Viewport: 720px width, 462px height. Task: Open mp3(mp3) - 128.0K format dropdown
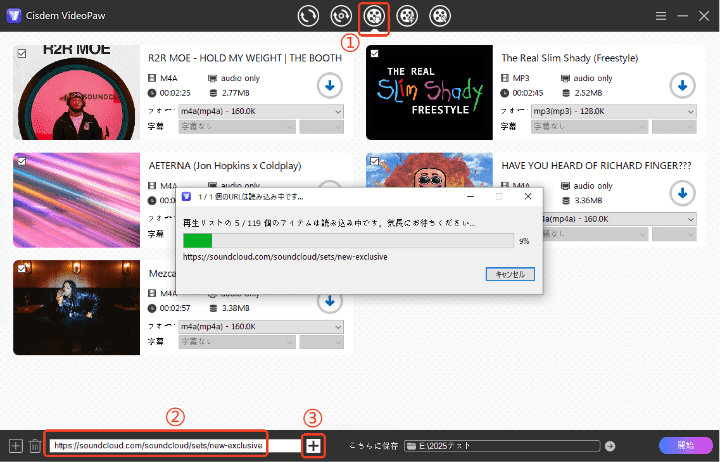(x=612, y=111)
